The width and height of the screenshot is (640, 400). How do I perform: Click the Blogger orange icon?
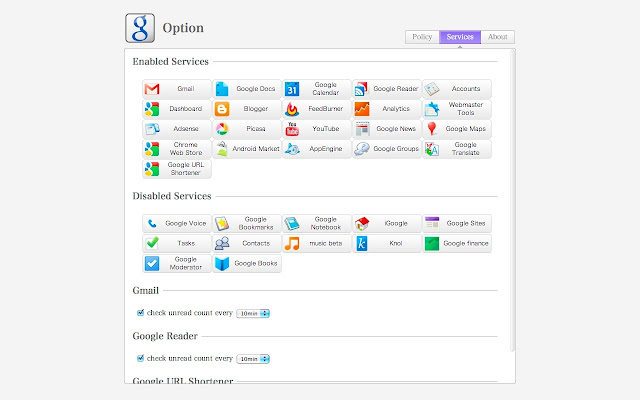coord(222,109)
